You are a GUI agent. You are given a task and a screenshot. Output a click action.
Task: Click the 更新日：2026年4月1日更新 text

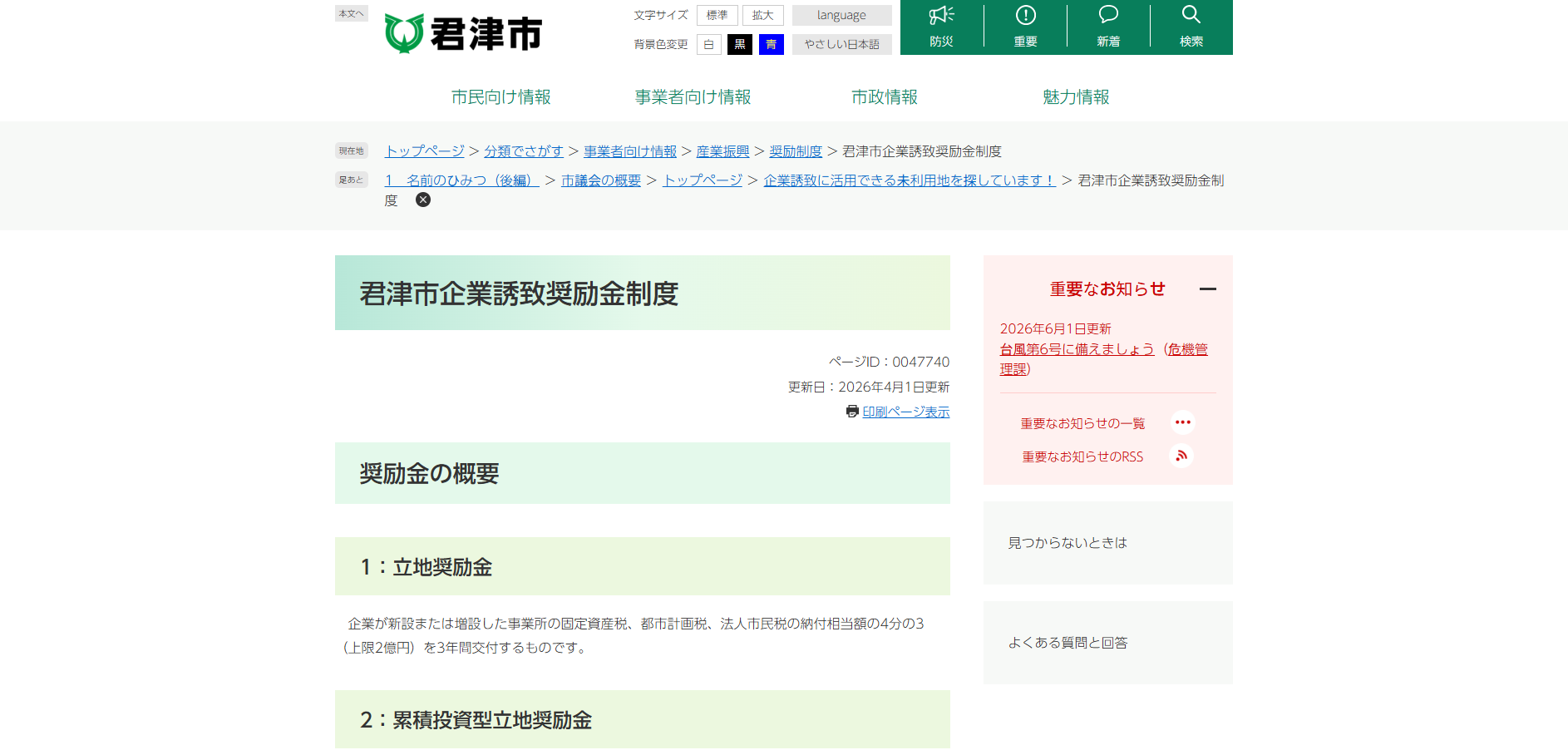click(x=869, y=387)
